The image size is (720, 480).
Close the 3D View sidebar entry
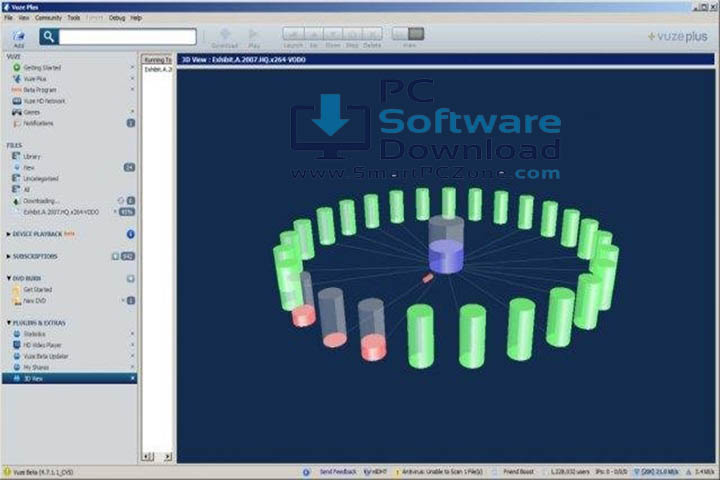[x=132, y=378]
